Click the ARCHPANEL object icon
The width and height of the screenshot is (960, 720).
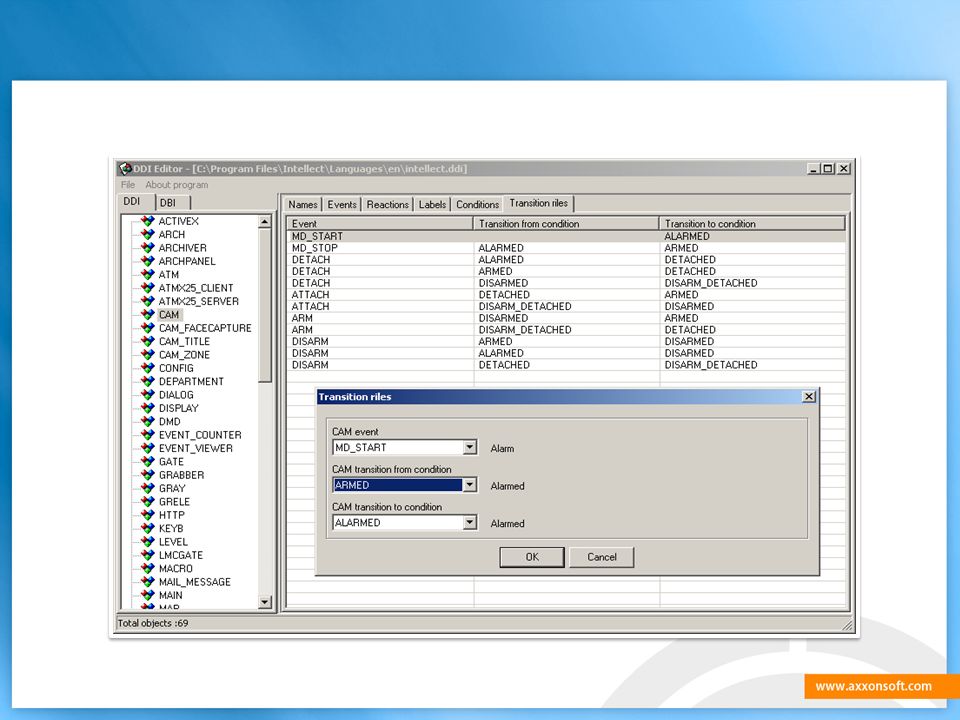pyautogui.click(x=148, y=261)
